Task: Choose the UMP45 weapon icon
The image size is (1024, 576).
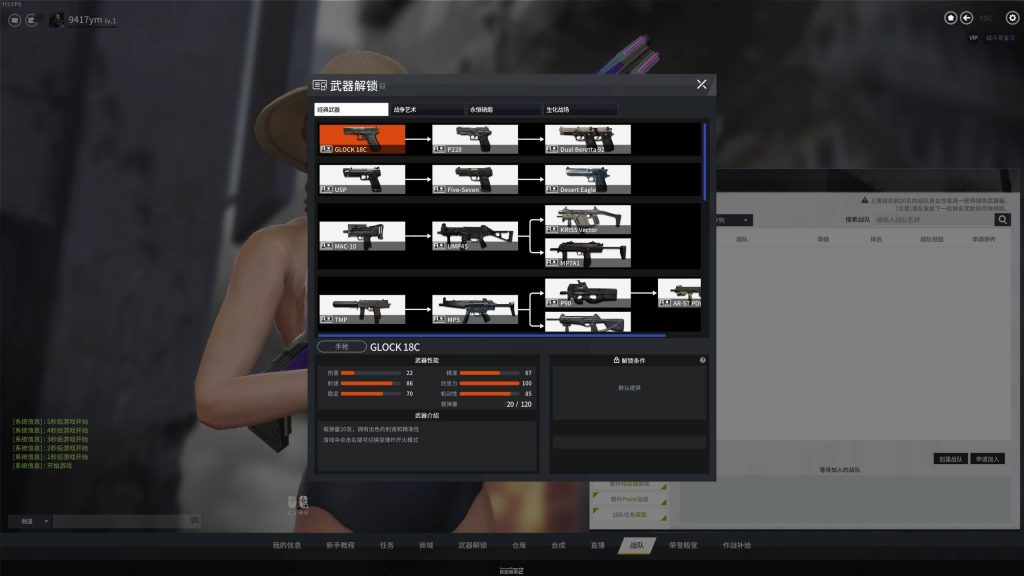Action: coord(474,236)
